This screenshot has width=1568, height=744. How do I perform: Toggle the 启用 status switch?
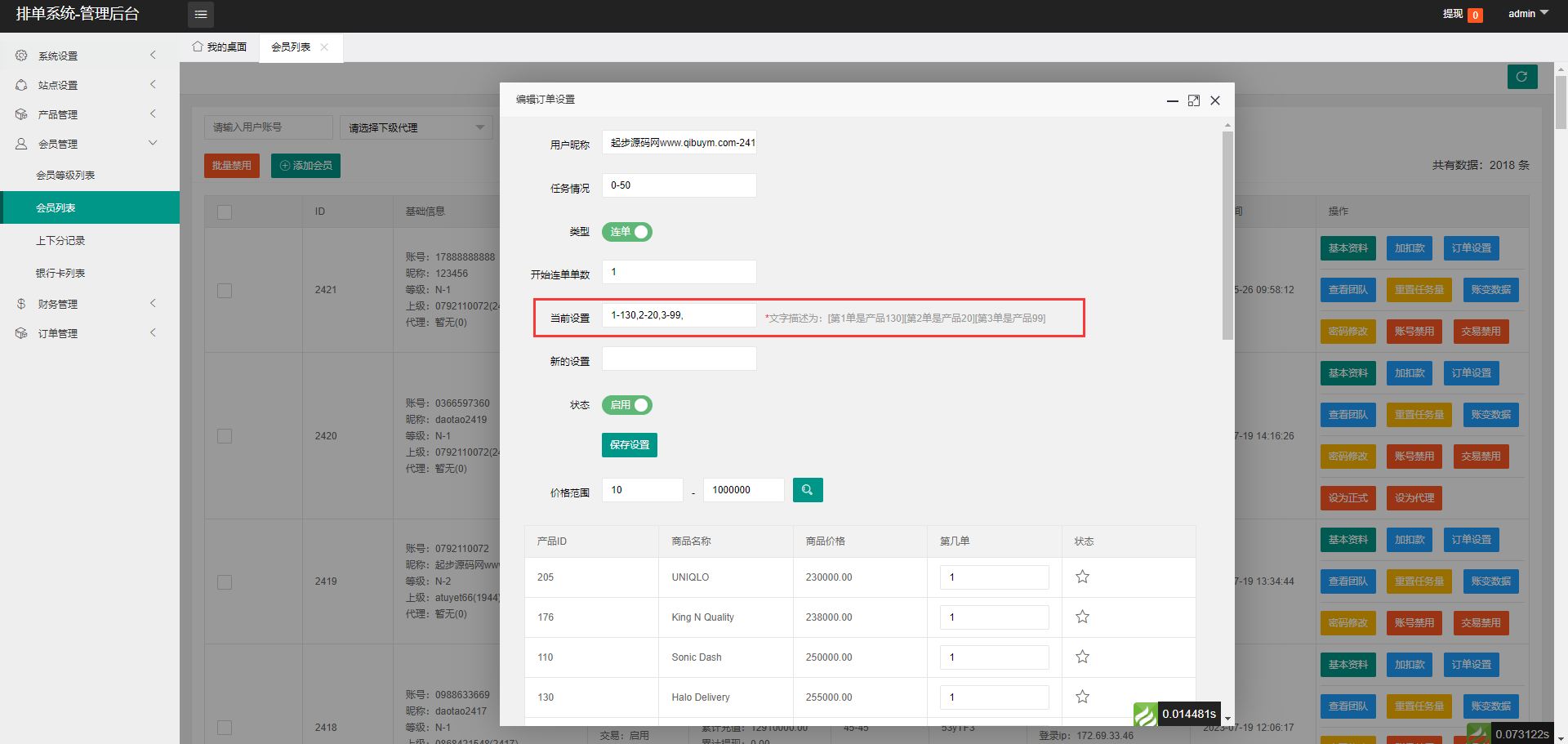(627, 405)
